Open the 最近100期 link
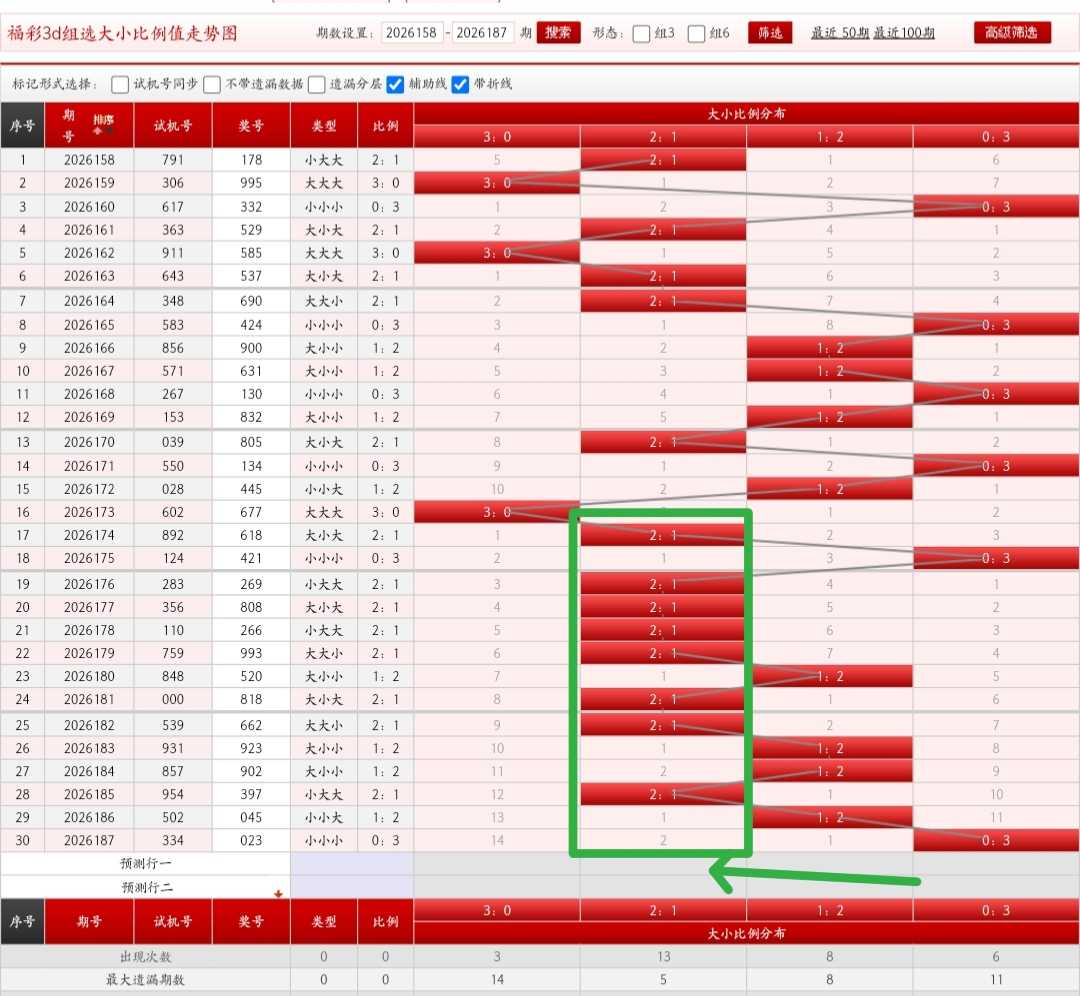The height and width of the screenshot is (996, 1080). (904, 32)
